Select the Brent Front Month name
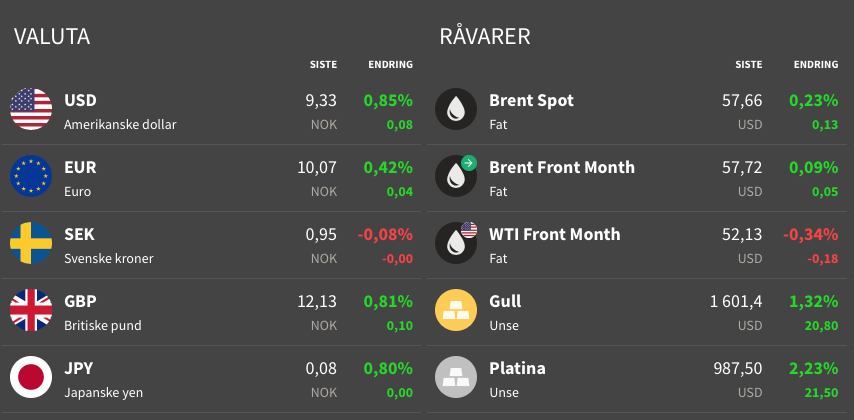The width and height of the screenshot is (854, 420). tap(562, 167)
